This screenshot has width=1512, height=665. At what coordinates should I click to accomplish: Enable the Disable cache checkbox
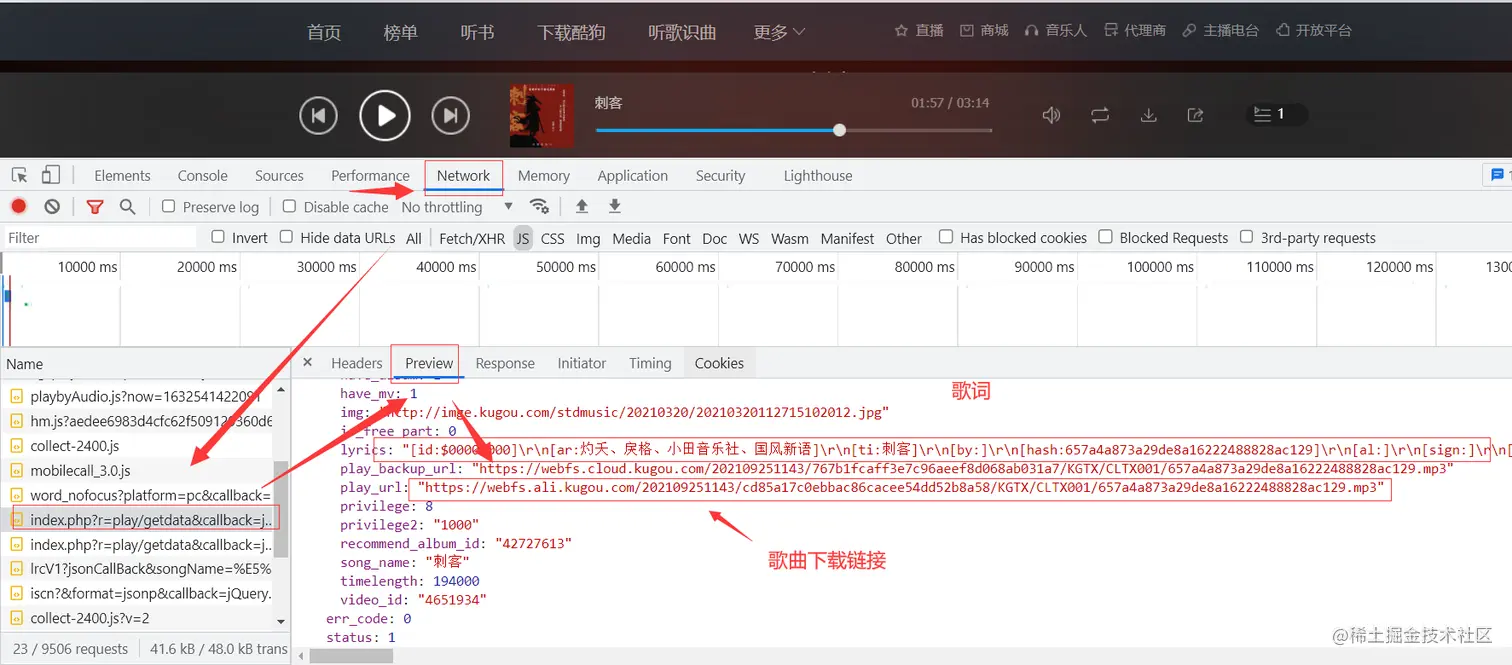click(290, 206)
